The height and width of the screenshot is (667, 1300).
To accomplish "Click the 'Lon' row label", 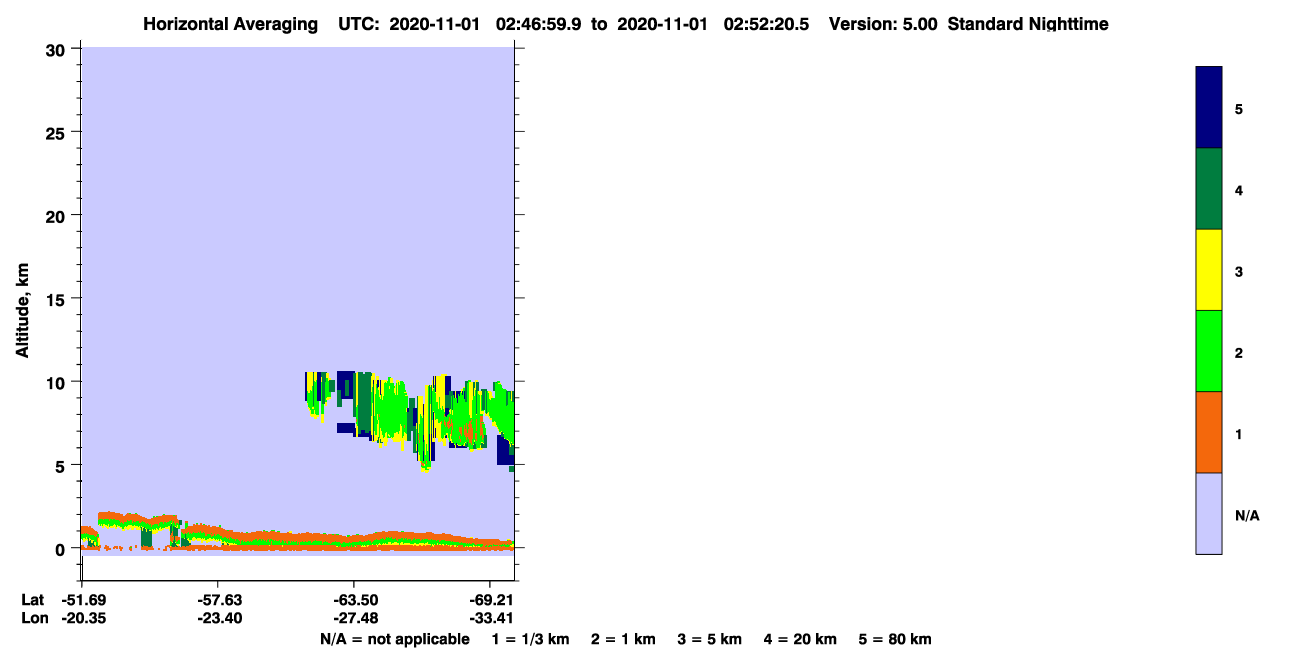I will tap(33, 618).
